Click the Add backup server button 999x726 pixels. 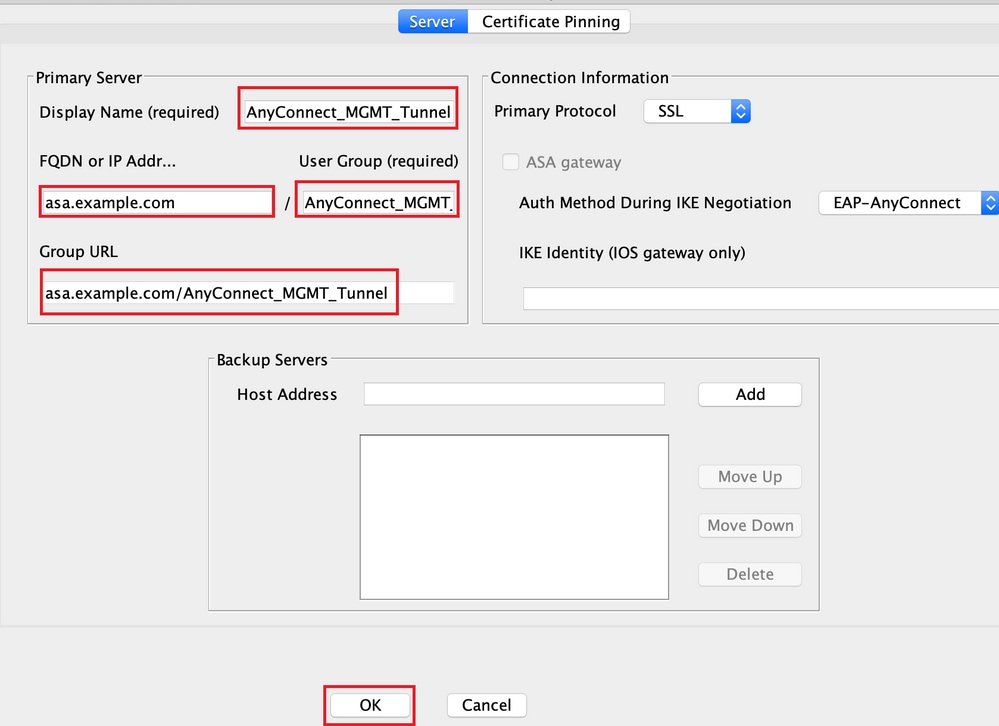(750, 394)
